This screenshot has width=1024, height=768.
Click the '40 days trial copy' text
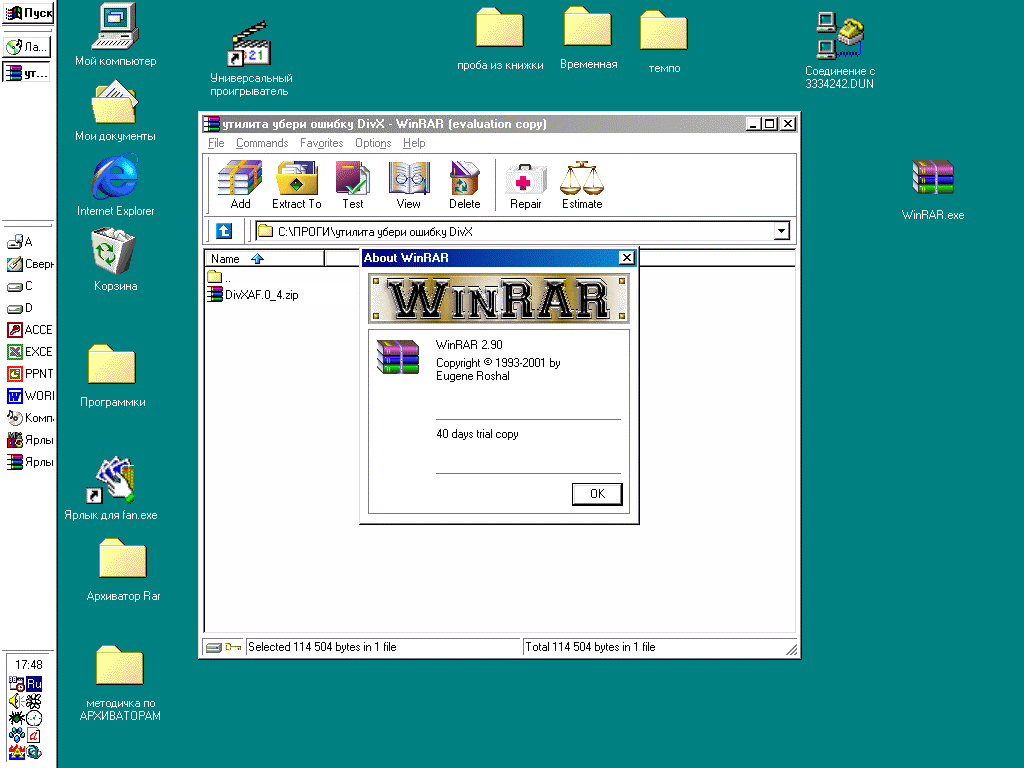477,434
